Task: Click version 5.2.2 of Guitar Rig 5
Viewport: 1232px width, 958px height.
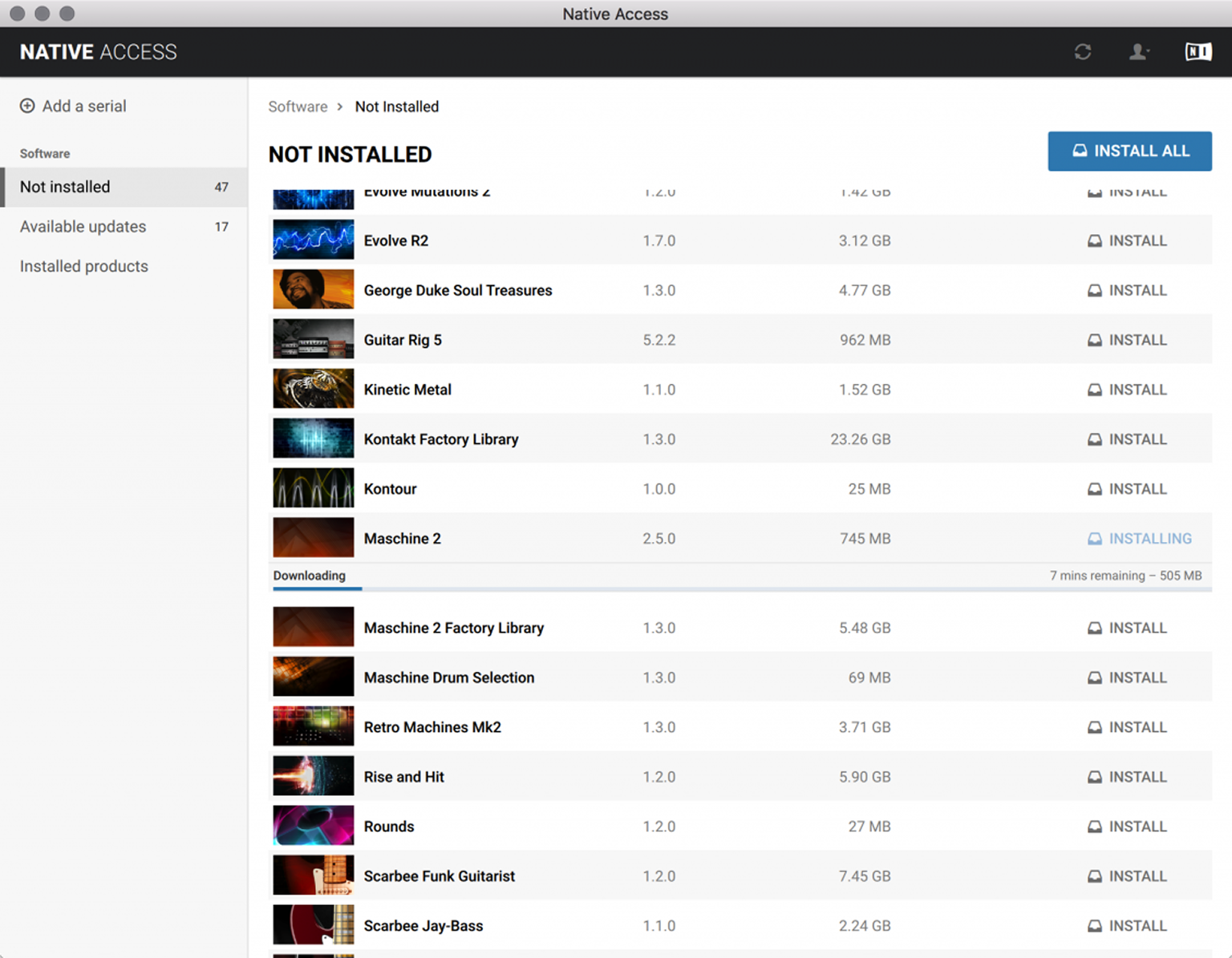Action: (659, 340)
